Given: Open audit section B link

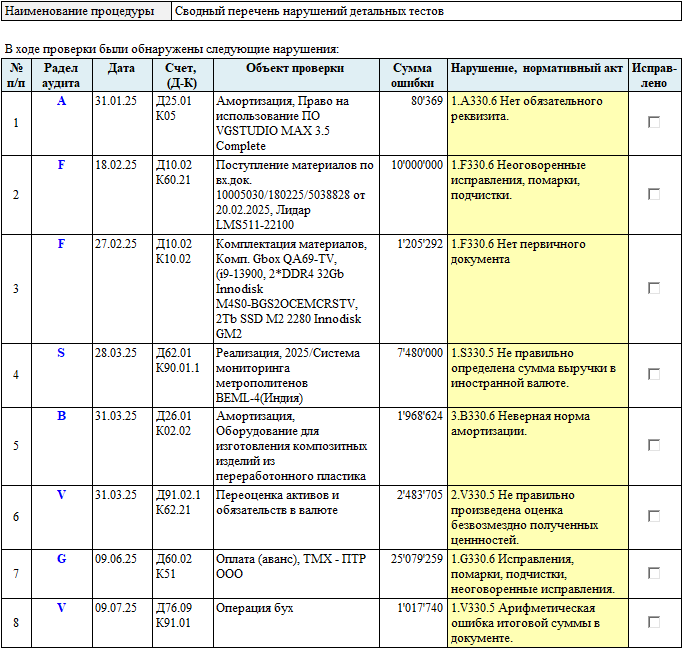Looking at the screenshot, I should click(x=61, y=416).
